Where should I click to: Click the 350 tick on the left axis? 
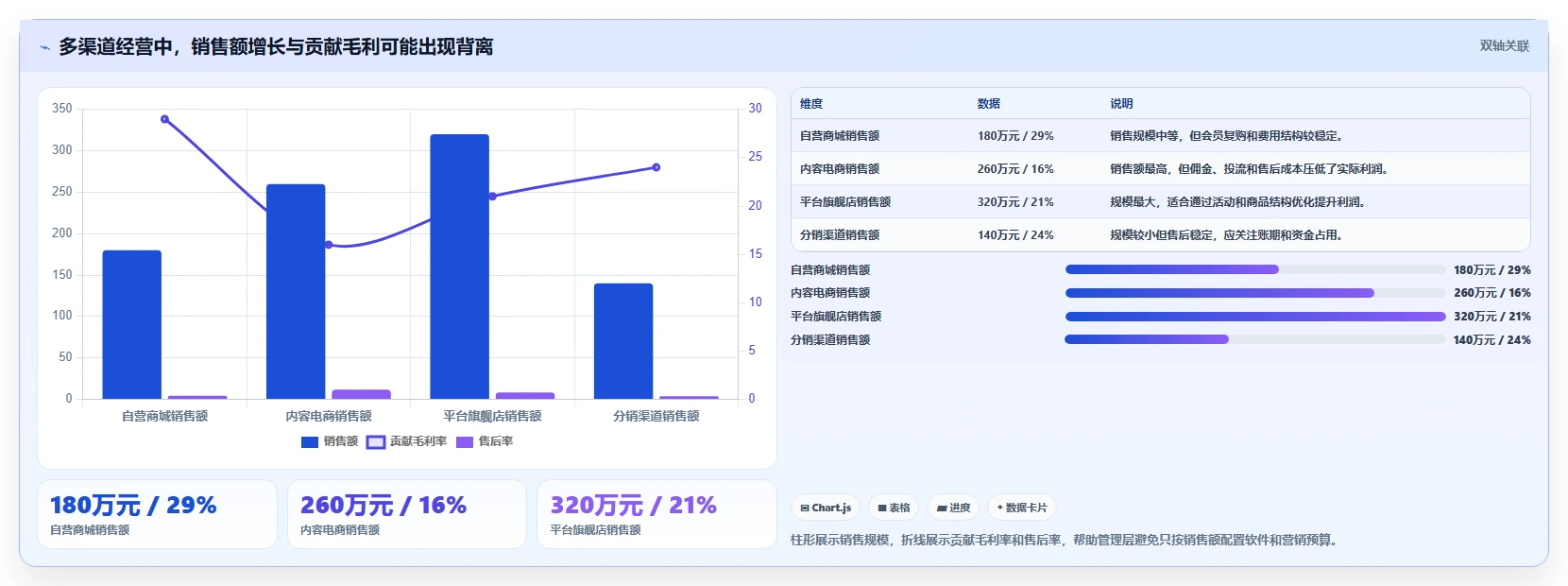pos(62,109)
